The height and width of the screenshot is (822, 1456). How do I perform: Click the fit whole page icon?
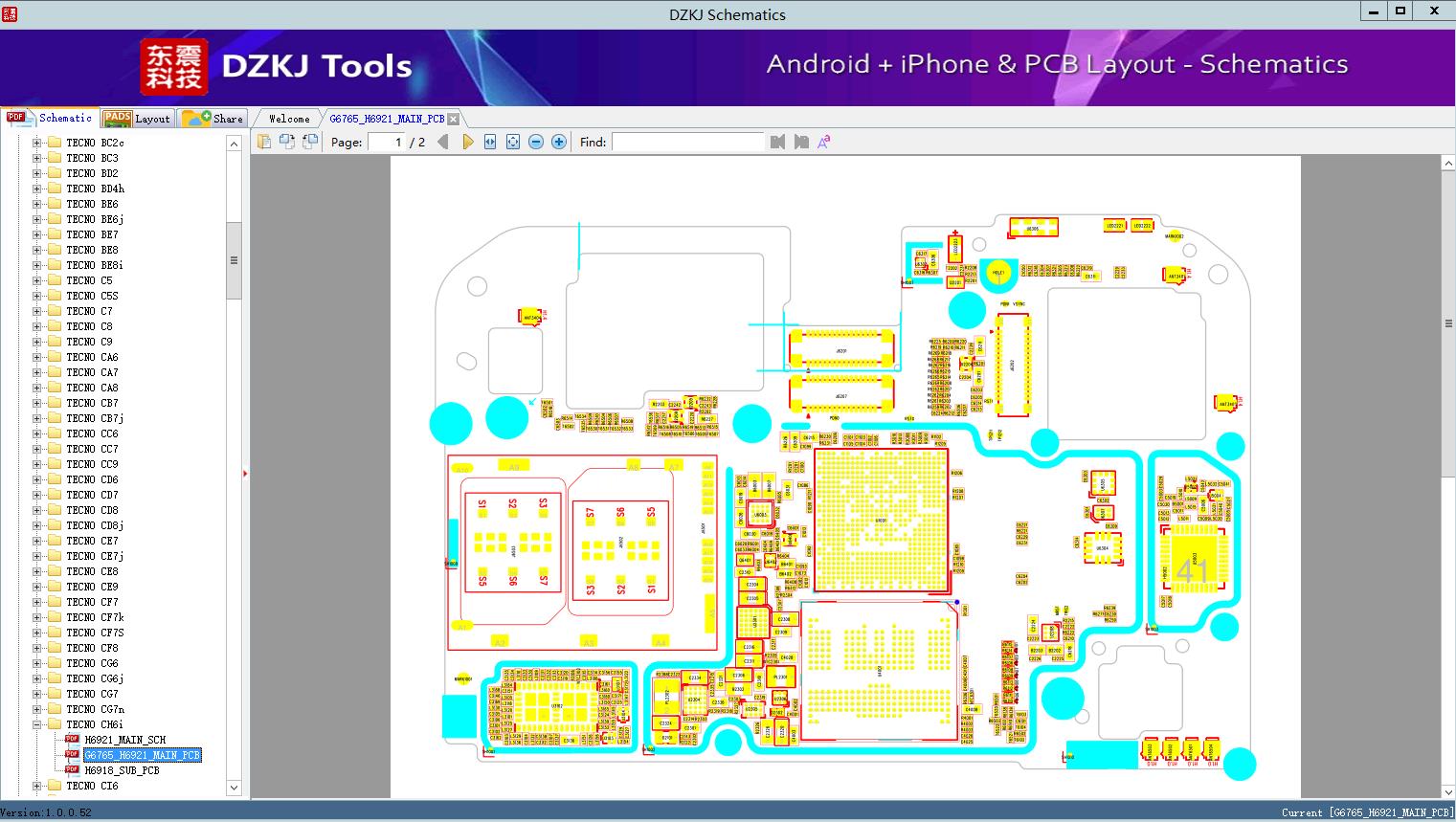pos(513,142)
